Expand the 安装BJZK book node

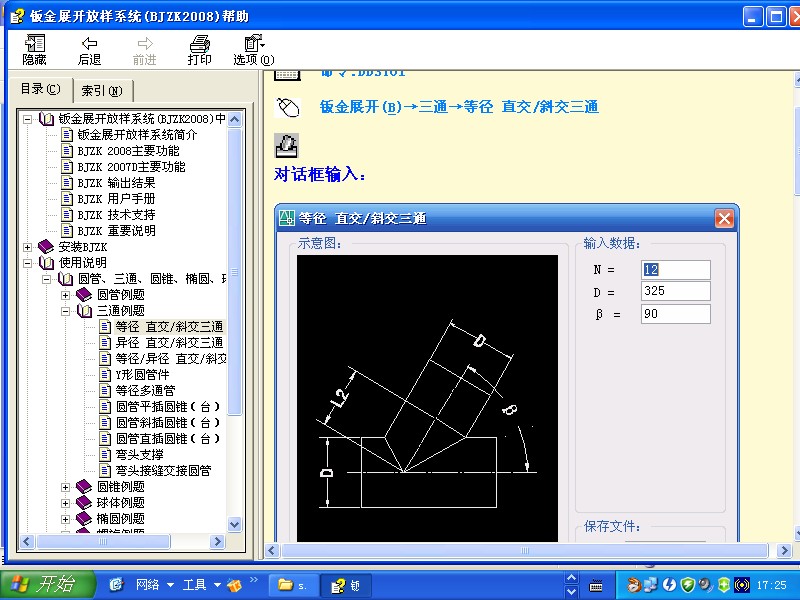pos(28,247)
